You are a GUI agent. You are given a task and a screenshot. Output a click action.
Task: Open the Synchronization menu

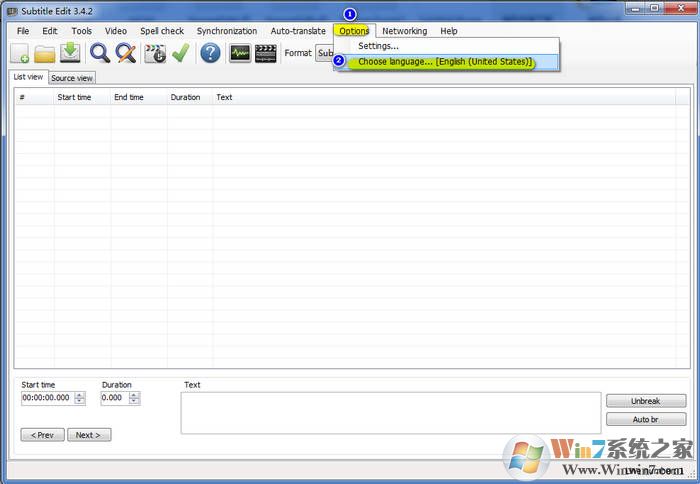tap(227, 31)
